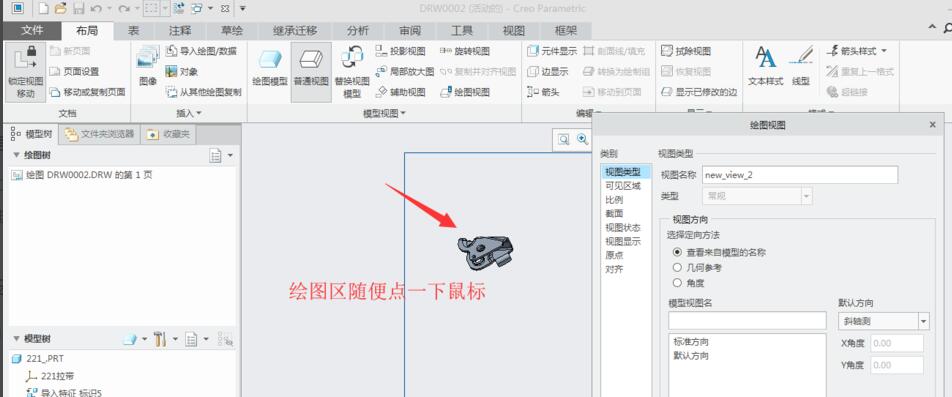Image resolution: width=952 pixels, height=397 pixels.
Task: Open the 文件 menu
Action: pos(32,31)
